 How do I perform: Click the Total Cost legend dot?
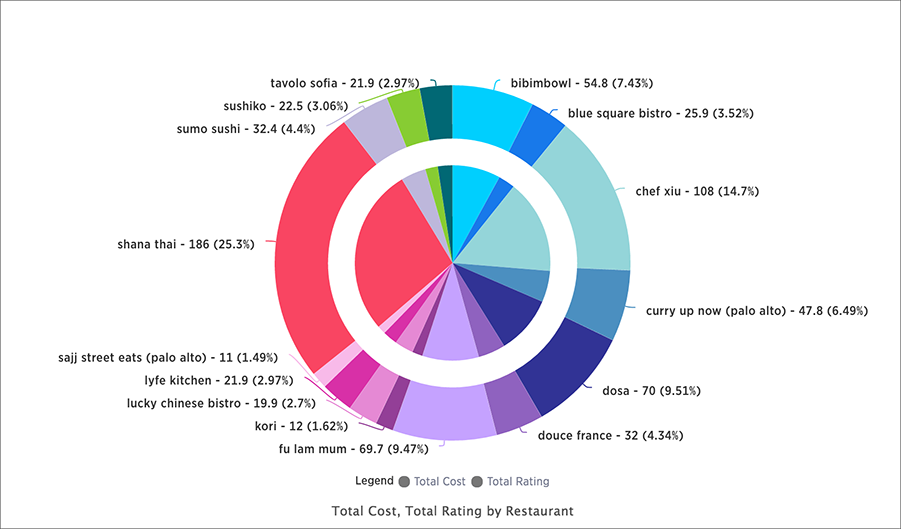point(404,481)
